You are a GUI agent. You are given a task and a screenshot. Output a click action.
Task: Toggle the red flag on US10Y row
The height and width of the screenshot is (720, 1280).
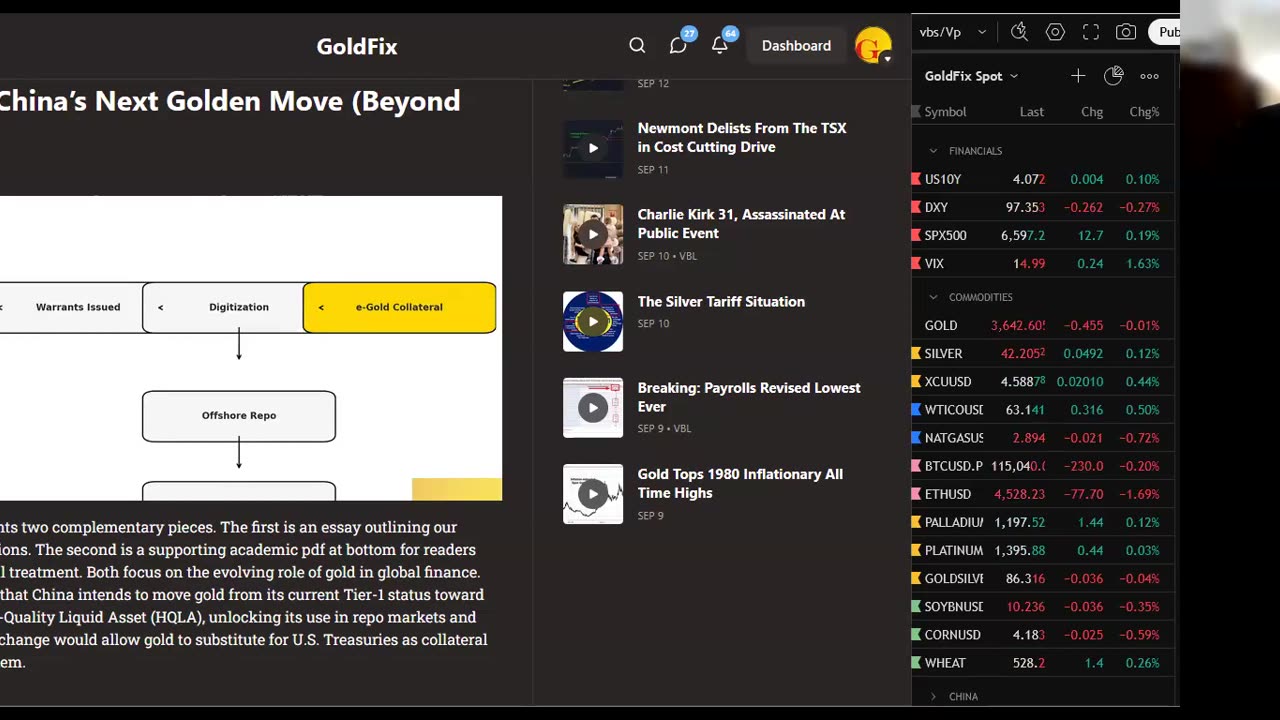916,179
